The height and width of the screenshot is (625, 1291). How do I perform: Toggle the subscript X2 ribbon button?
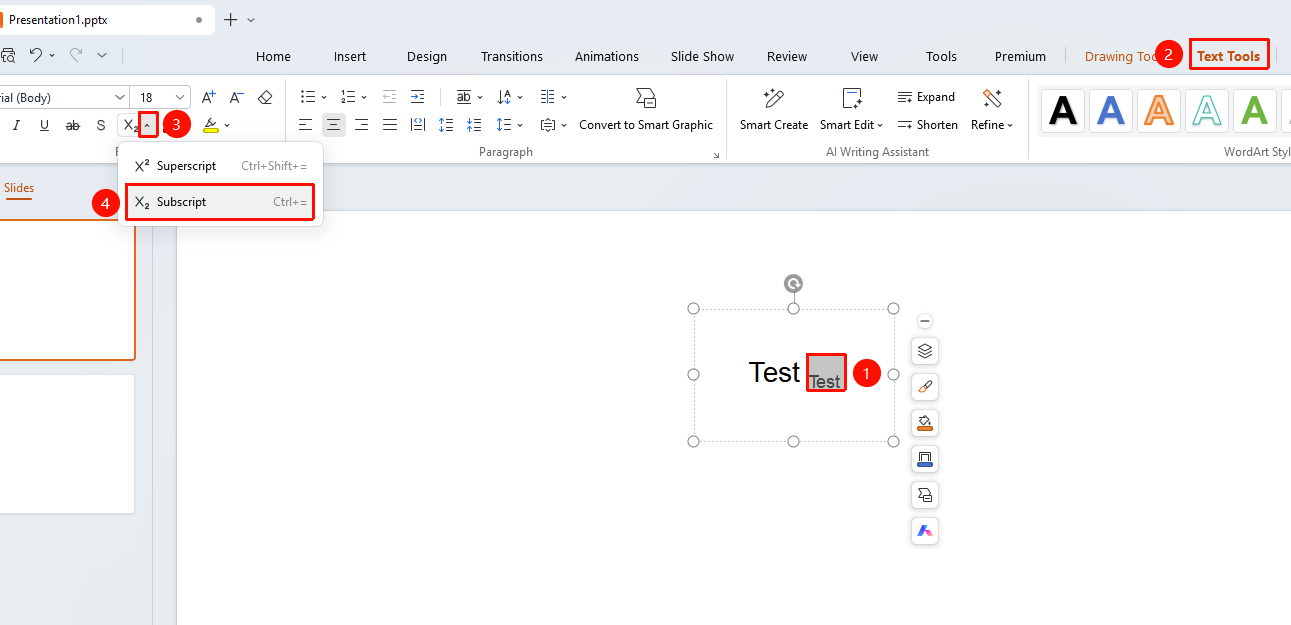(129, 125)
